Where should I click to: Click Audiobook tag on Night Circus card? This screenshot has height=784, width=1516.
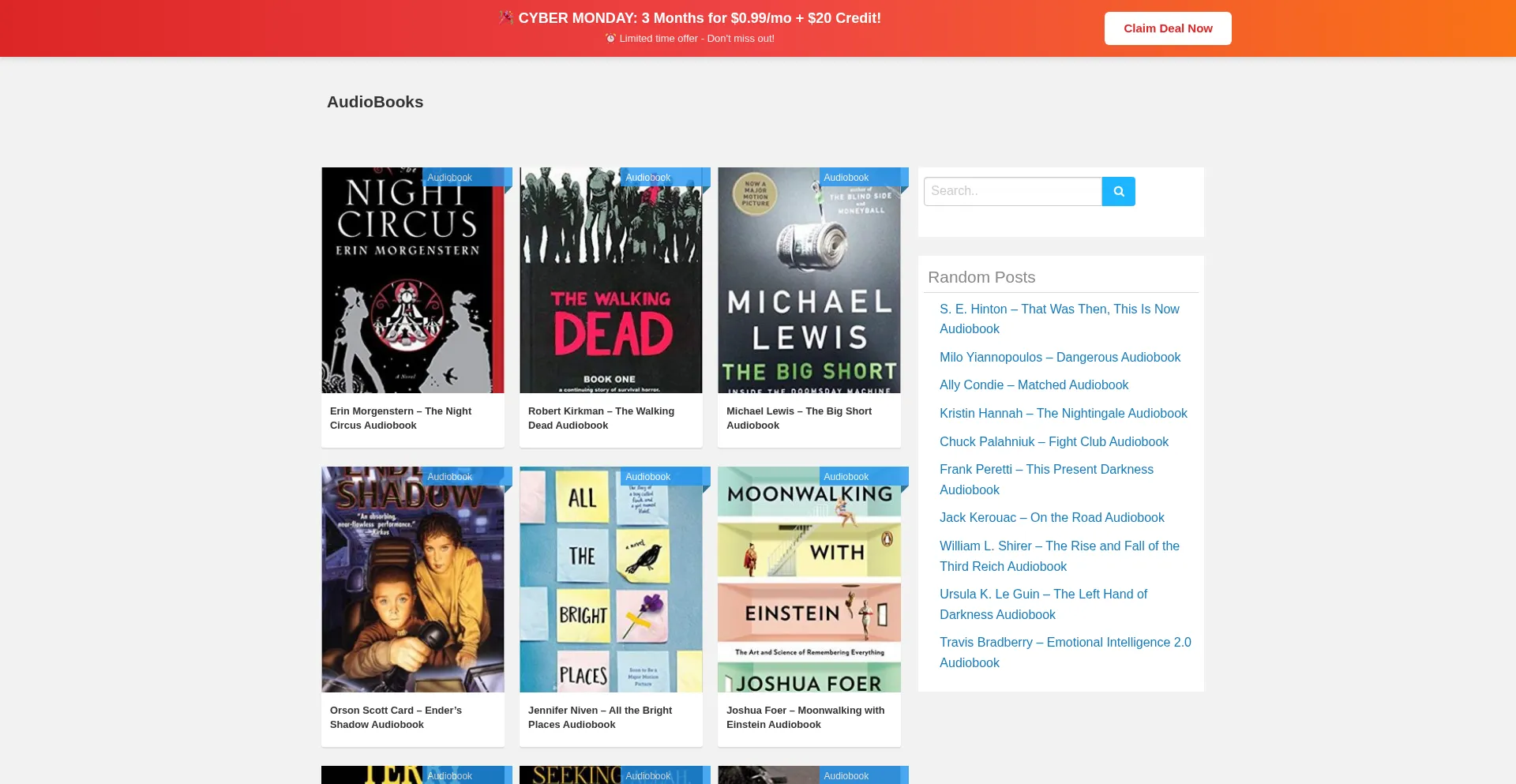point(450,178)
